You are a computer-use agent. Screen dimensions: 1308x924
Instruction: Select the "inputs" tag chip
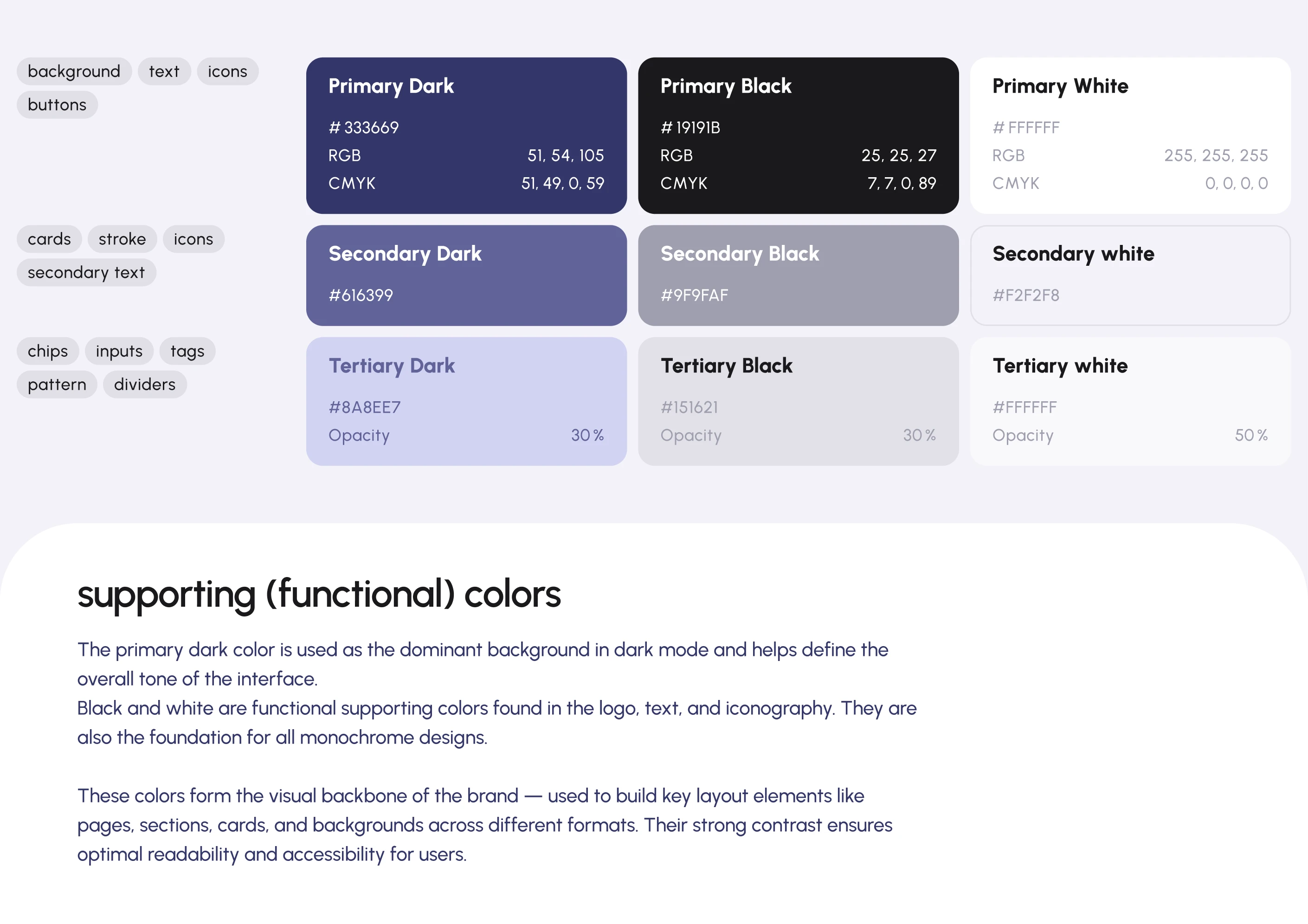tap(119, 351)
